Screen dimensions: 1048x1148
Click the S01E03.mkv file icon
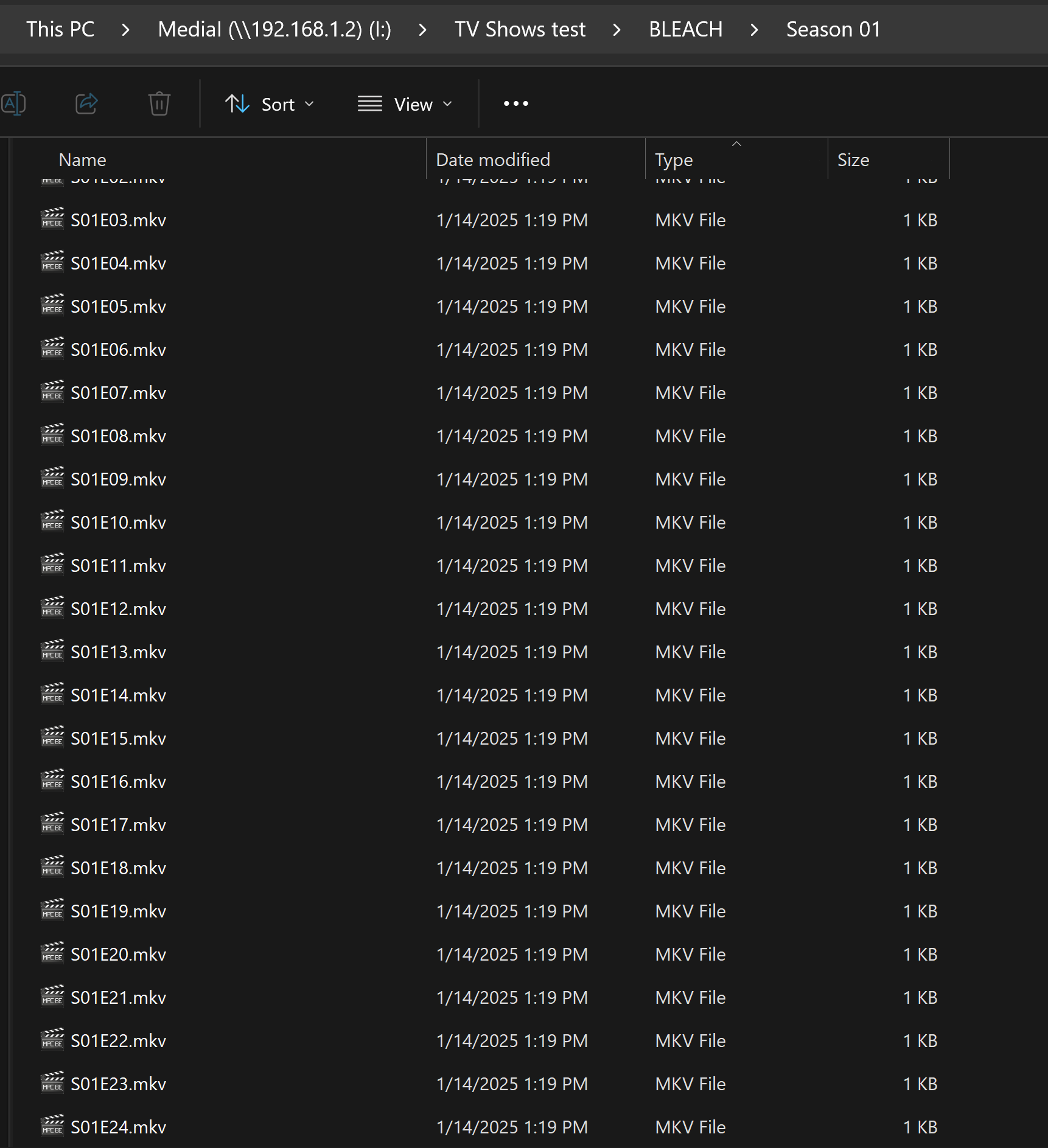point(52,218)
